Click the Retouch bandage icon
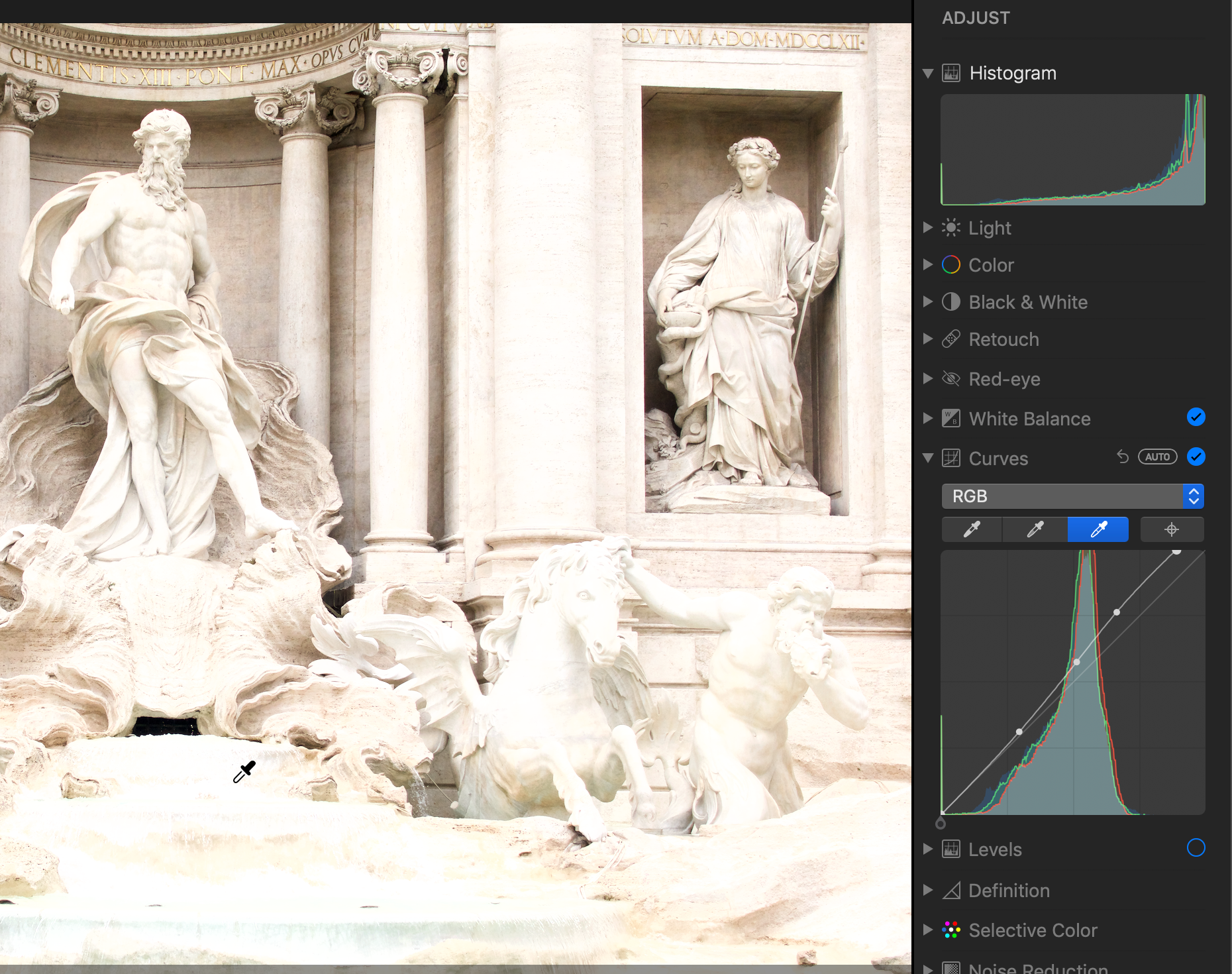Screen dimensions: 1232x974 [x=951, y=339]
